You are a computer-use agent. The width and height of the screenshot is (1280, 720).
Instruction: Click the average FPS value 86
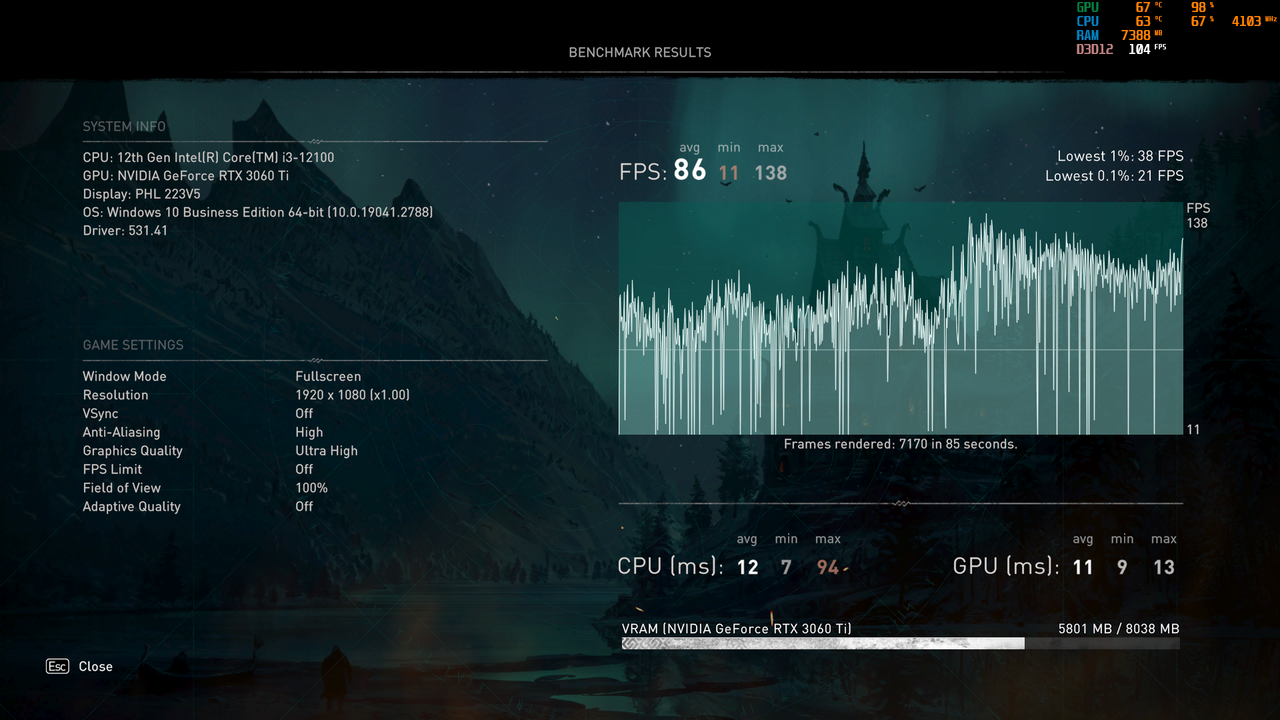pos(690,171)
